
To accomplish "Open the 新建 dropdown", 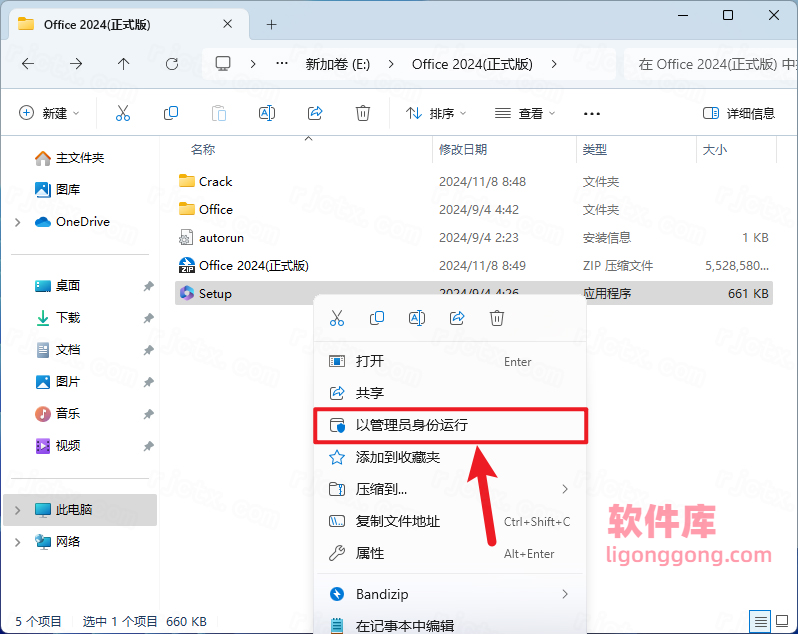I will [x=49, y=113].
